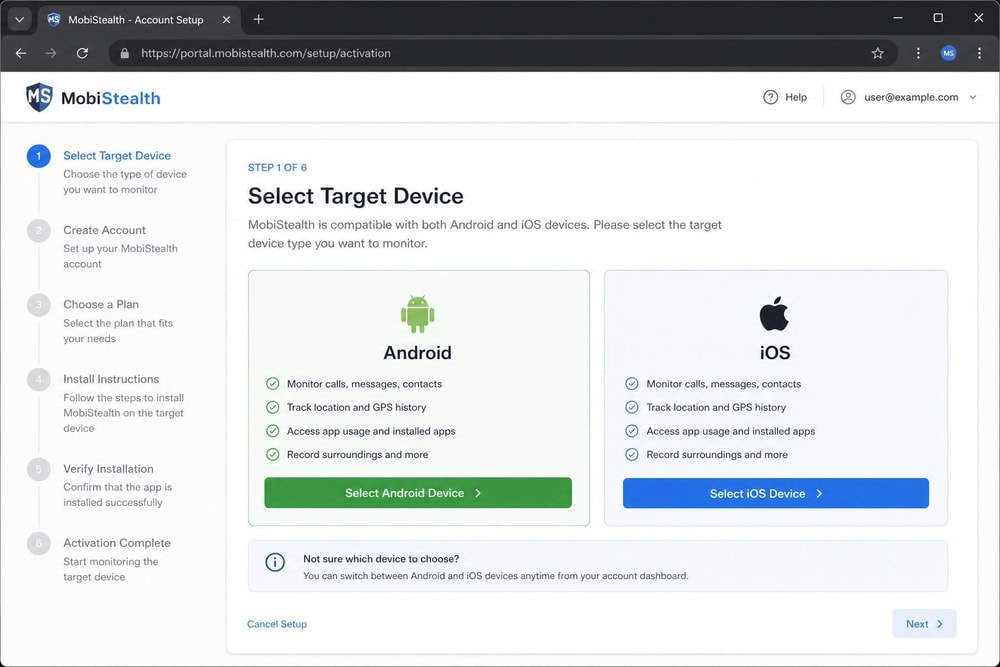The width and height of the screenshot is (1000, 667).
Task: Click Android check icon for 'Access app usage'
Action: (x=272, y=431)
